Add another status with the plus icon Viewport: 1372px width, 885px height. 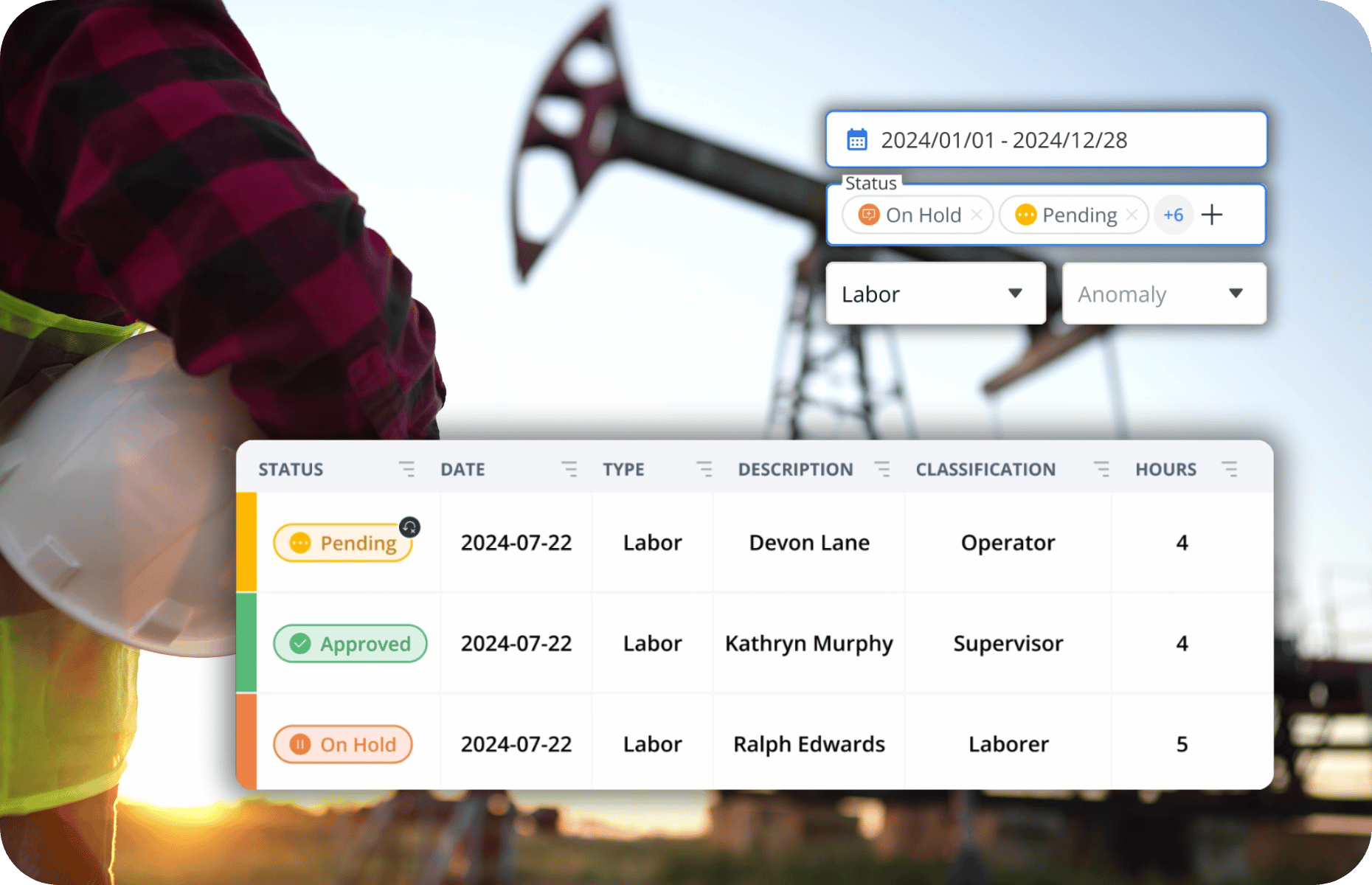(1212, 215)
